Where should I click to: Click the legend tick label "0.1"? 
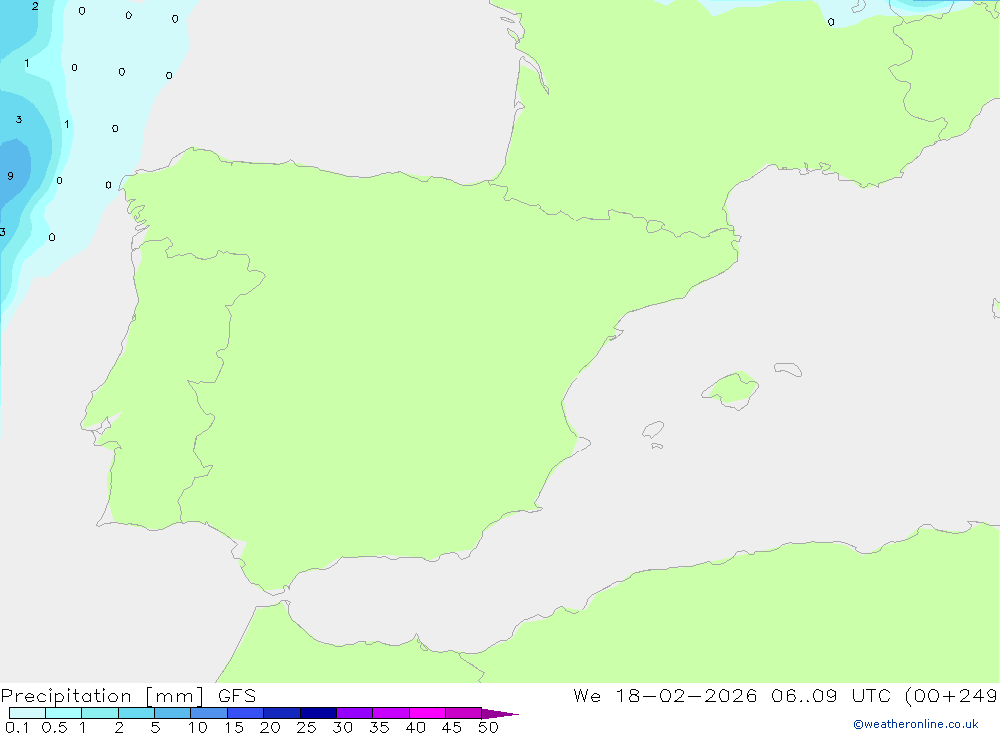pyautogui.click(x=17, y=727)
